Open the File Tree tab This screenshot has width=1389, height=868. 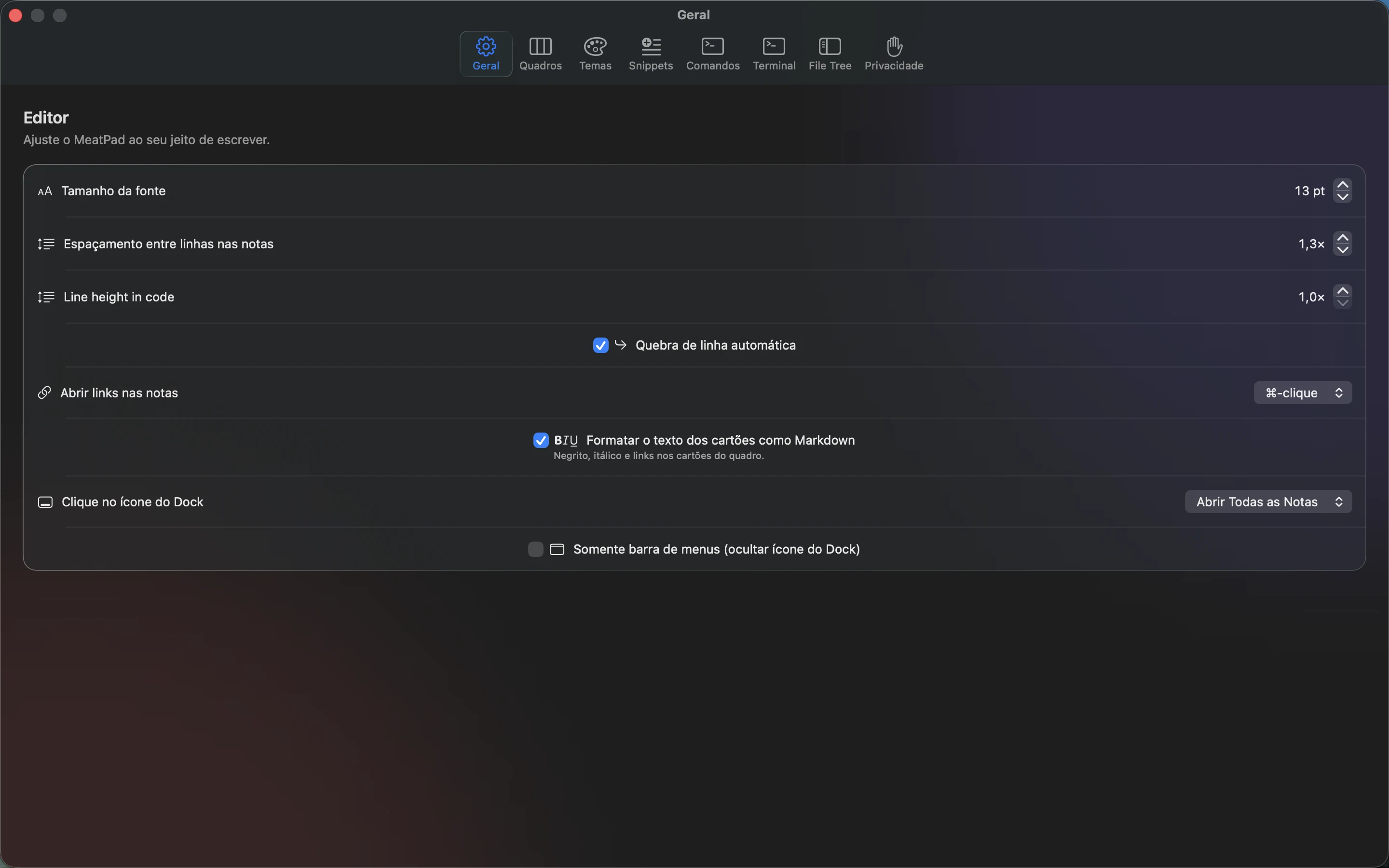pyautogui.click(x=830, y=54)
